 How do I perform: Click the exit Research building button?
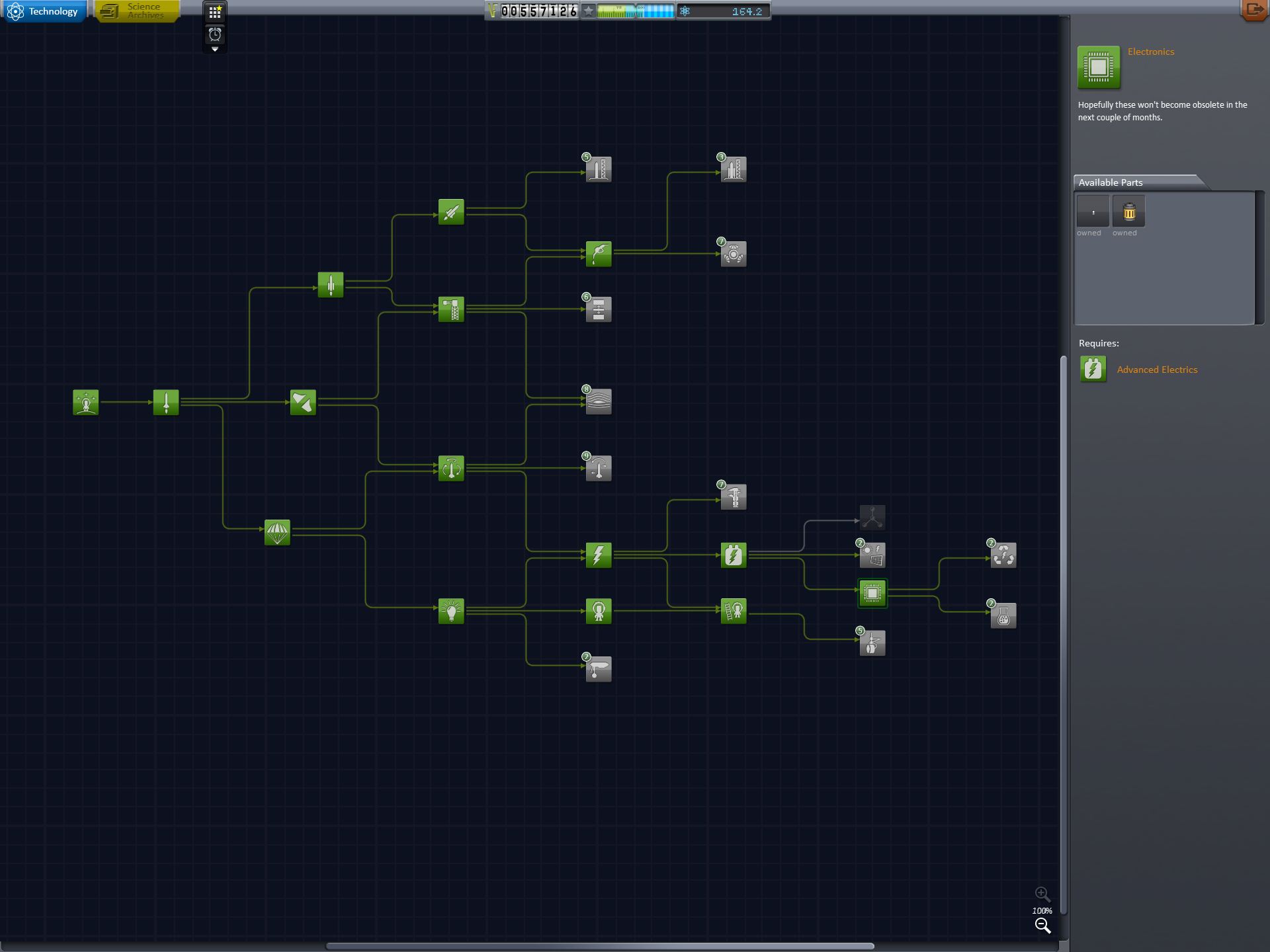1254,10
